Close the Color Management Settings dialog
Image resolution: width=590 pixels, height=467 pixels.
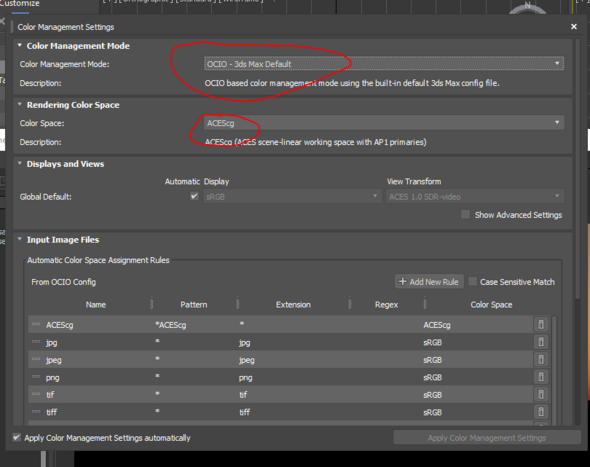(573, 27)
